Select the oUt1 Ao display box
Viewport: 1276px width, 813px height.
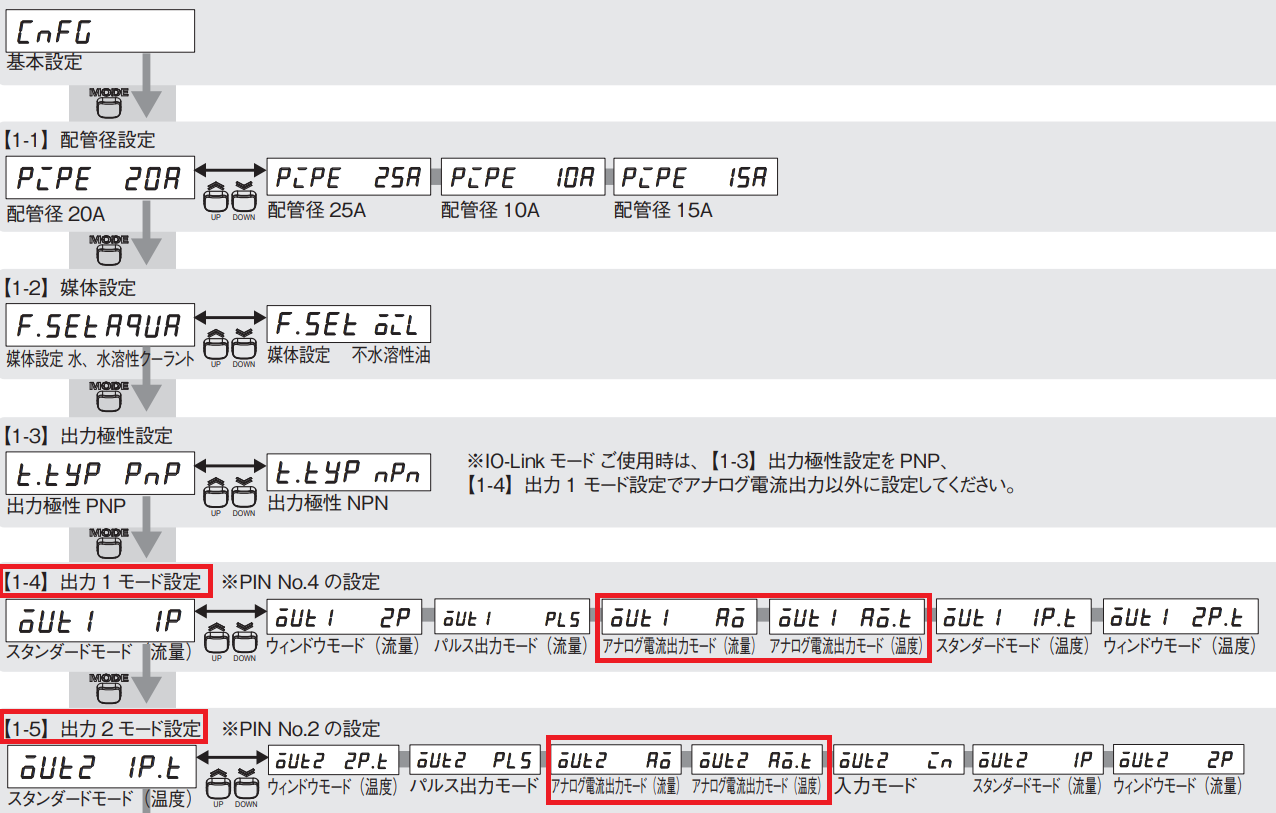tap(678, 617)
